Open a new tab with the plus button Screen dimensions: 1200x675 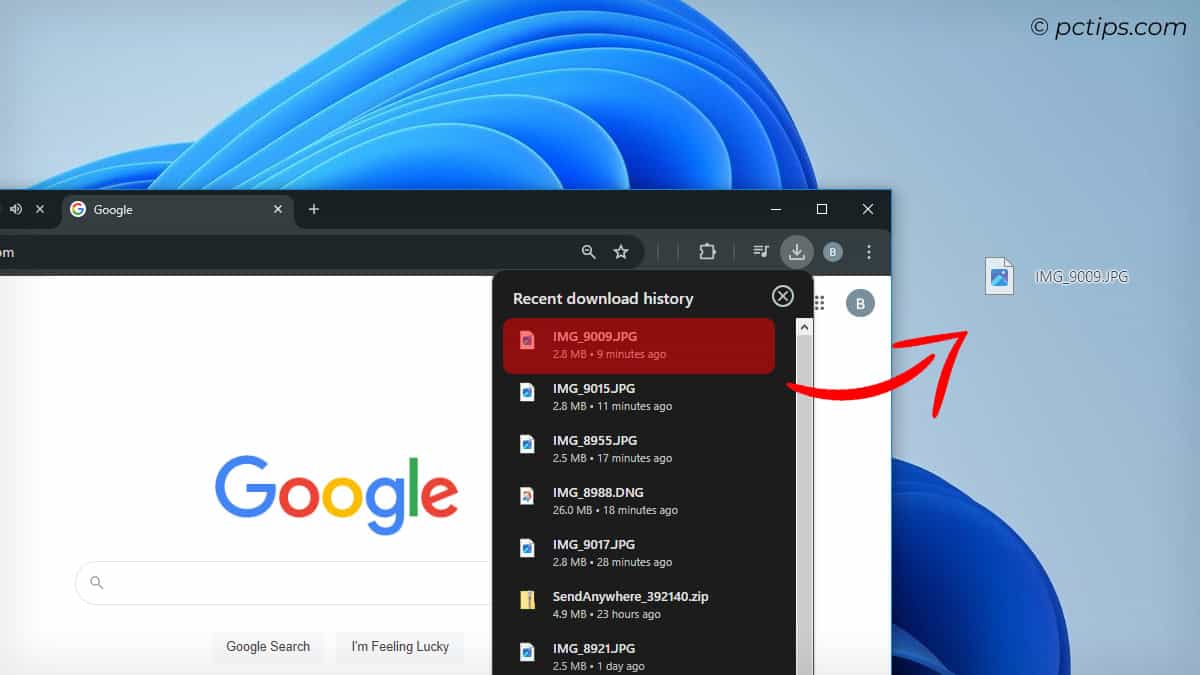pos(314,209)
